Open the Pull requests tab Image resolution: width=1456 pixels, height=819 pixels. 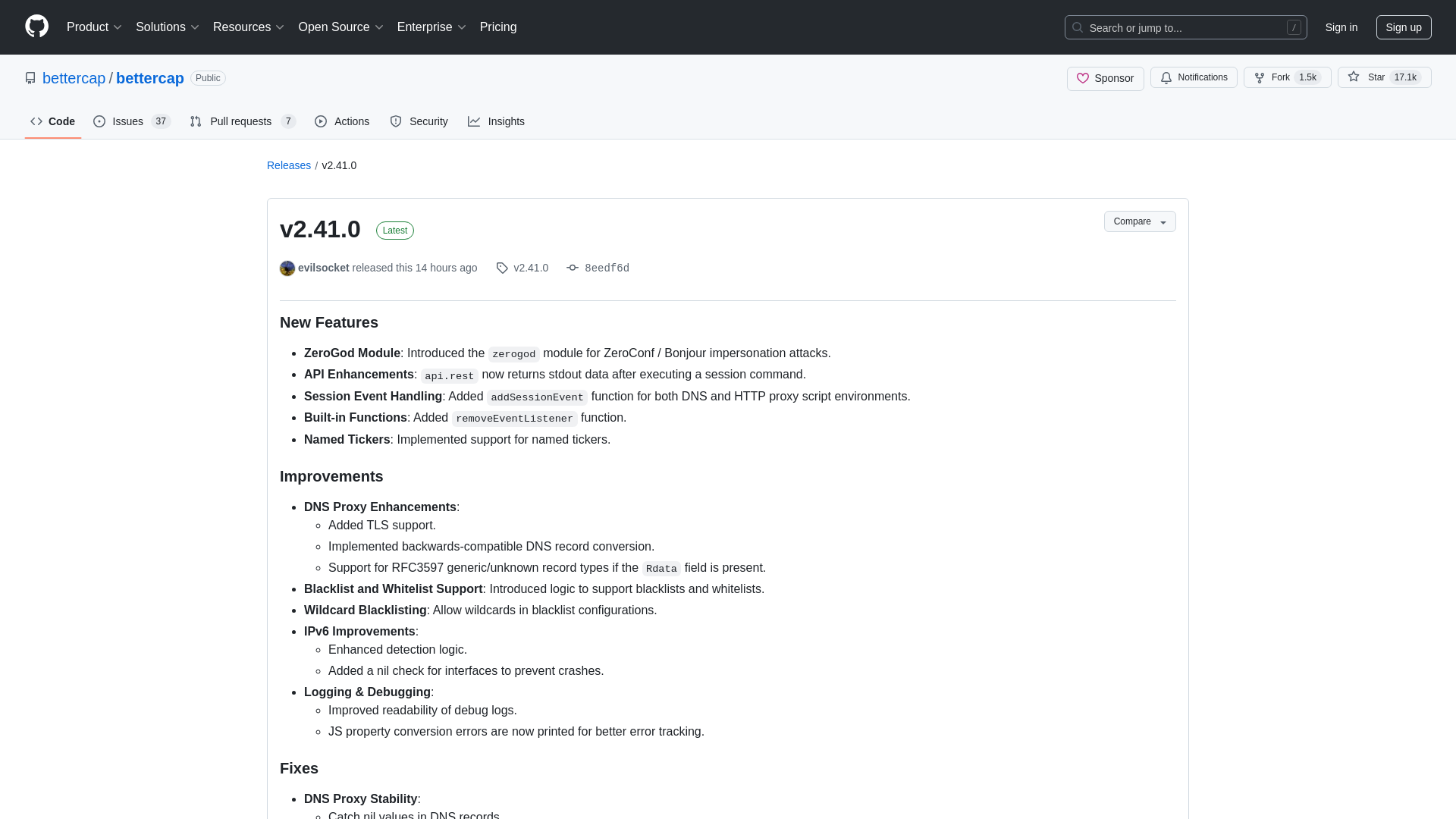(x=243, y=121)
